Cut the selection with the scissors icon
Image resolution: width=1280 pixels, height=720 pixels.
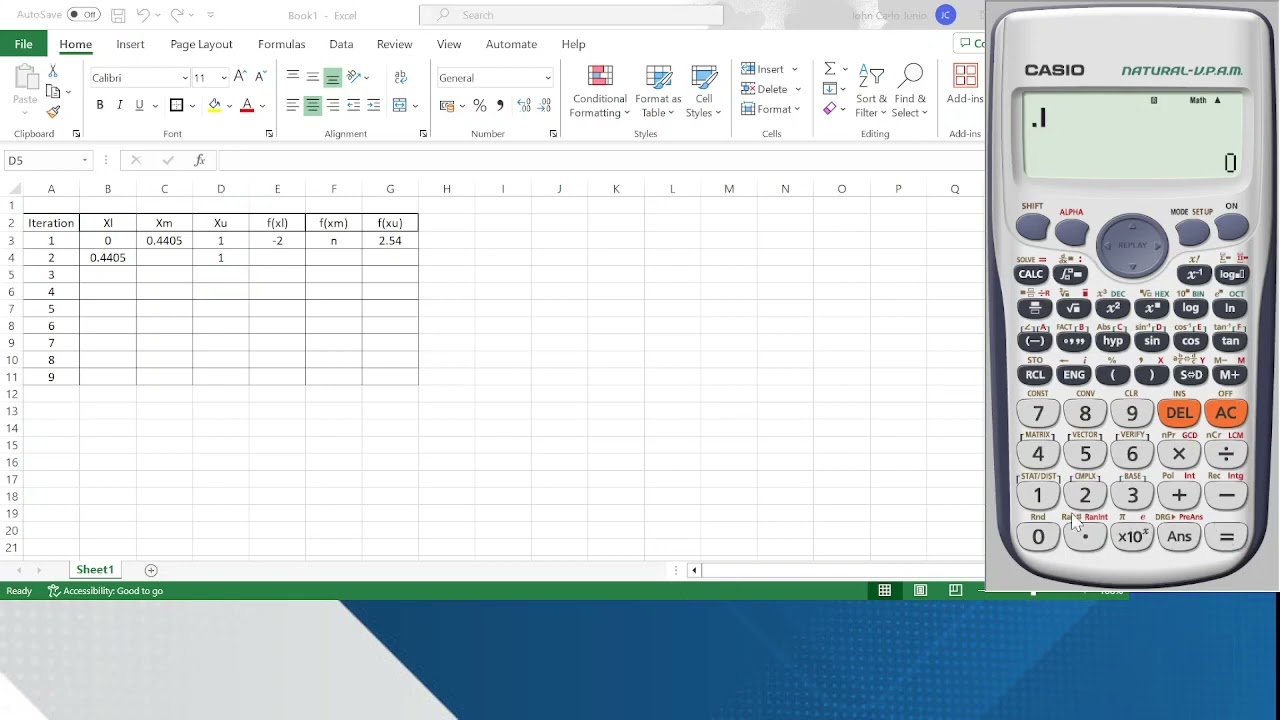pyautogui.click(x=53, y=72)
